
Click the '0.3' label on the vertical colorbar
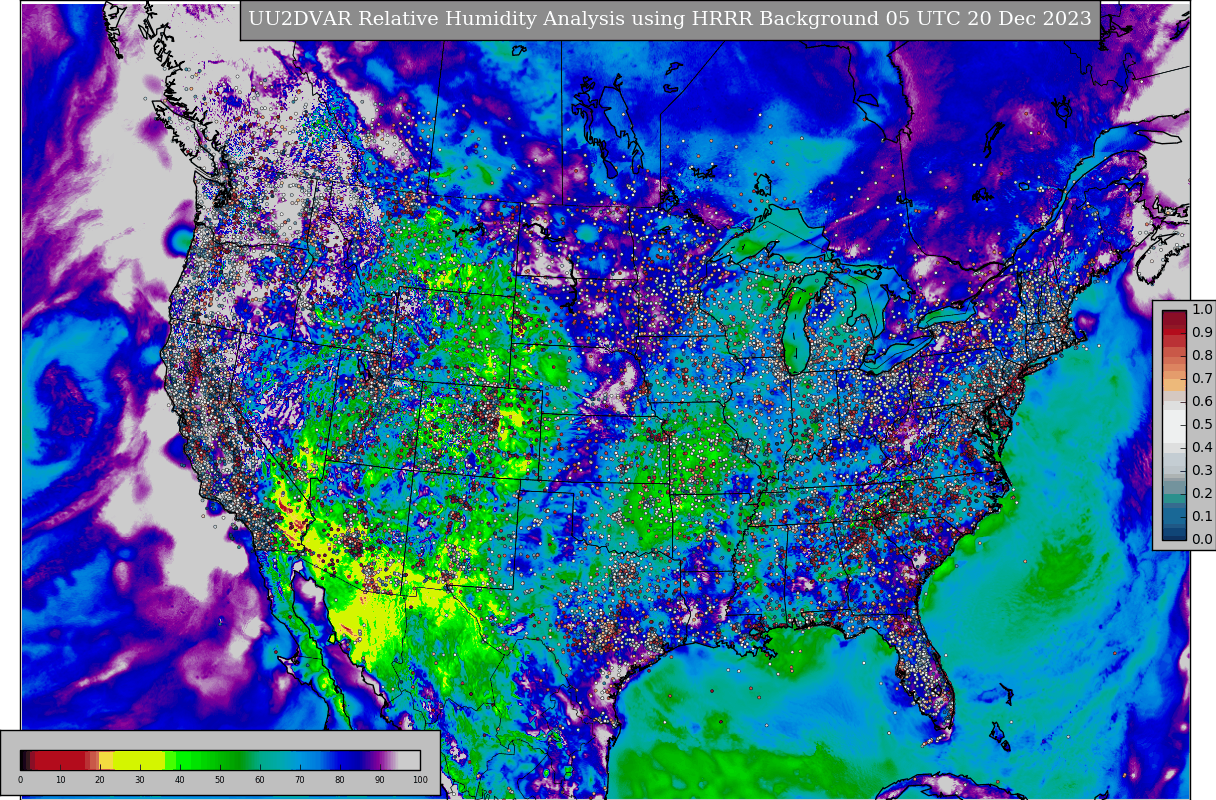(x=1202, y=471)
